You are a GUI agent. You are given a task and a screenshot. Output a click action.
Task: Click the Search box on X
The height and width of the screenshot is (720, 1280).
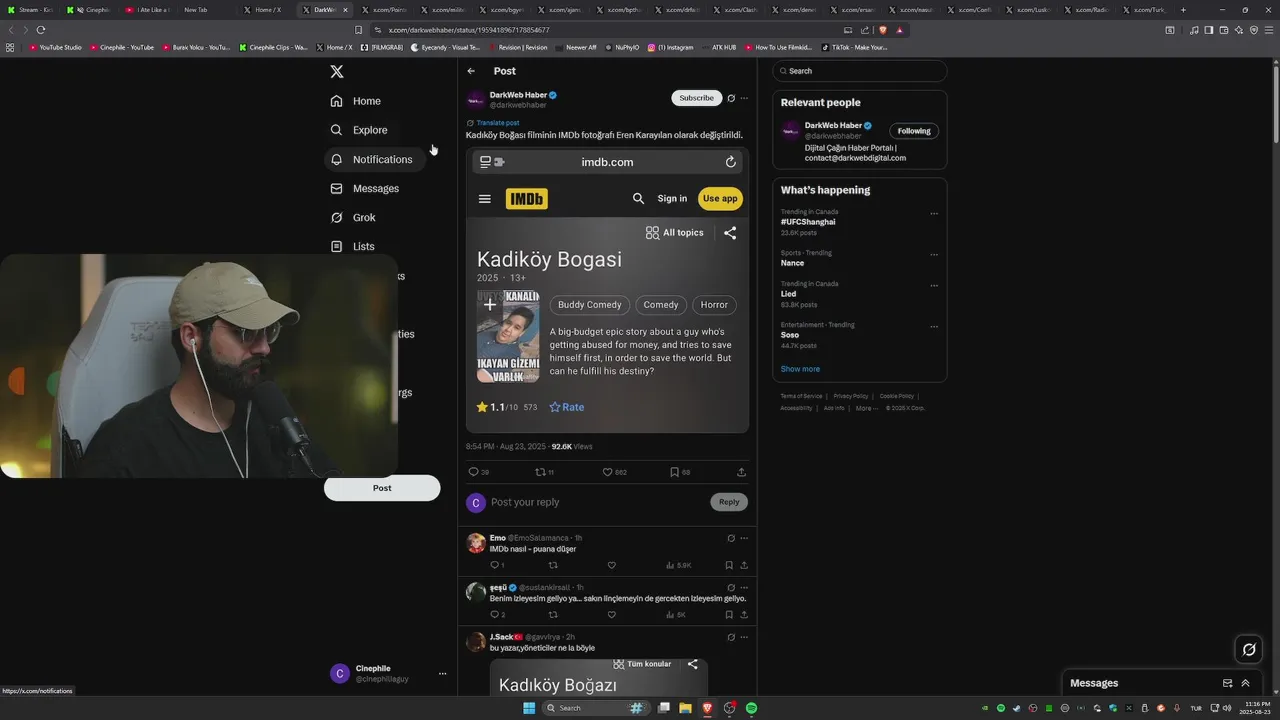coord(860,71)
